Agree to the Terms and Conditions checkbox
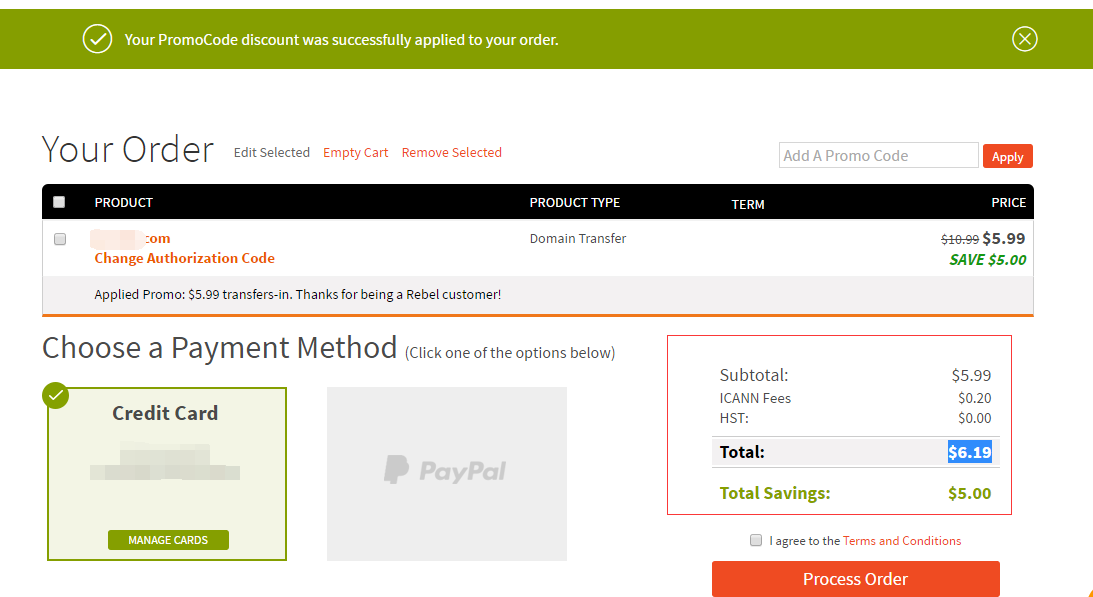1093x597 pixels. point(756,540)
